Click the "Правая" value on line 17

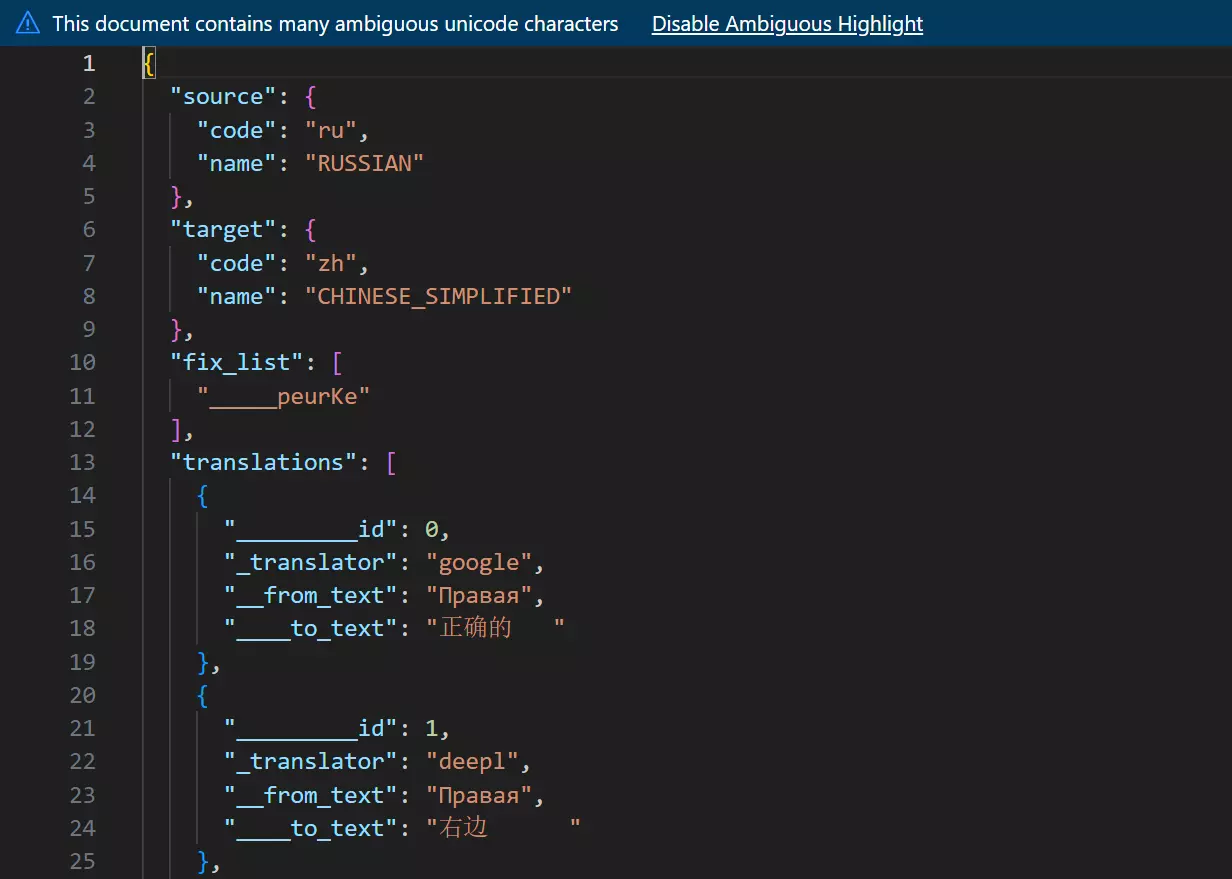[x=478, y=595]
